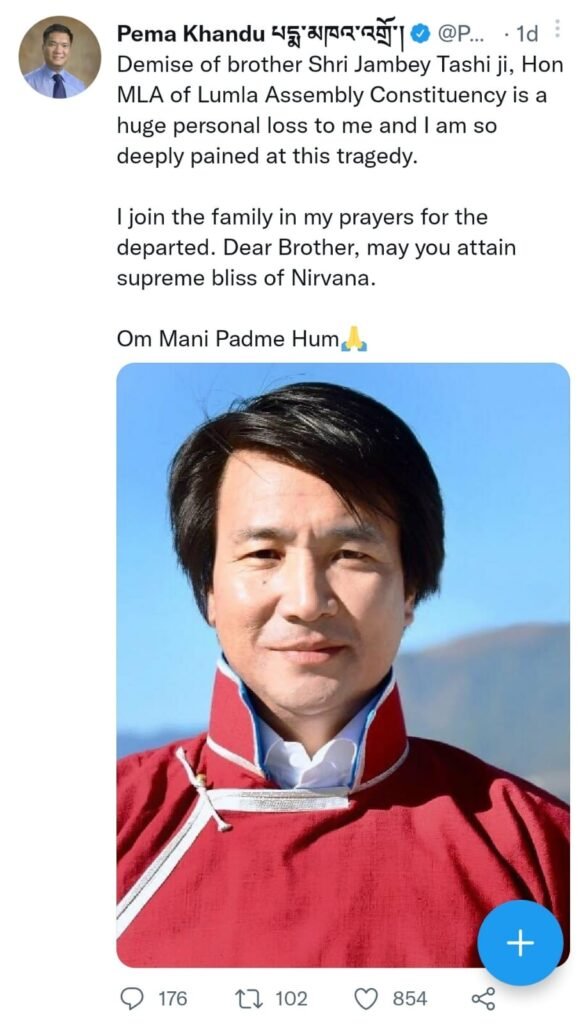This screenshot has width=588, height=1024.
Task: Click the 'I join the family' paragraph
Action: pyautogui.click(x=316, y=248)
